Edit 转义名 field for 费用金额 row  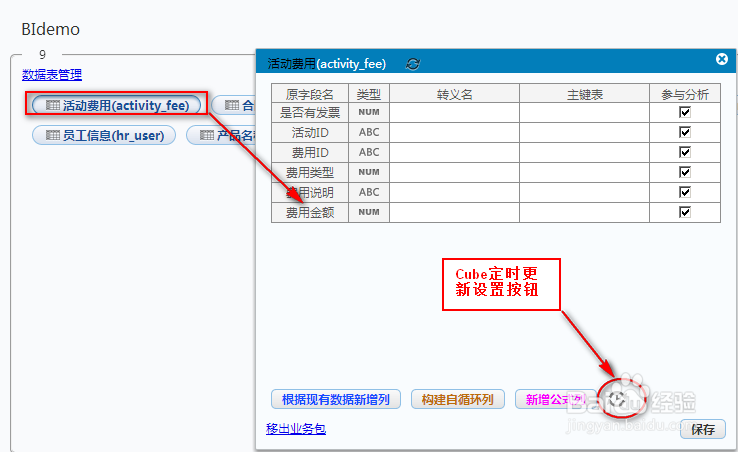(x=454, y=212)
